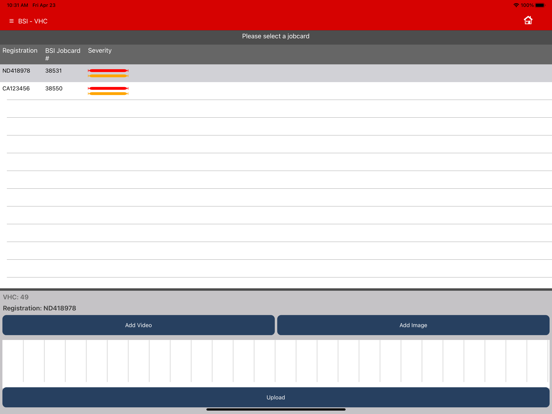
Task: Click the 'Please select a jobcard' banner
Action: tap(276, 36)
